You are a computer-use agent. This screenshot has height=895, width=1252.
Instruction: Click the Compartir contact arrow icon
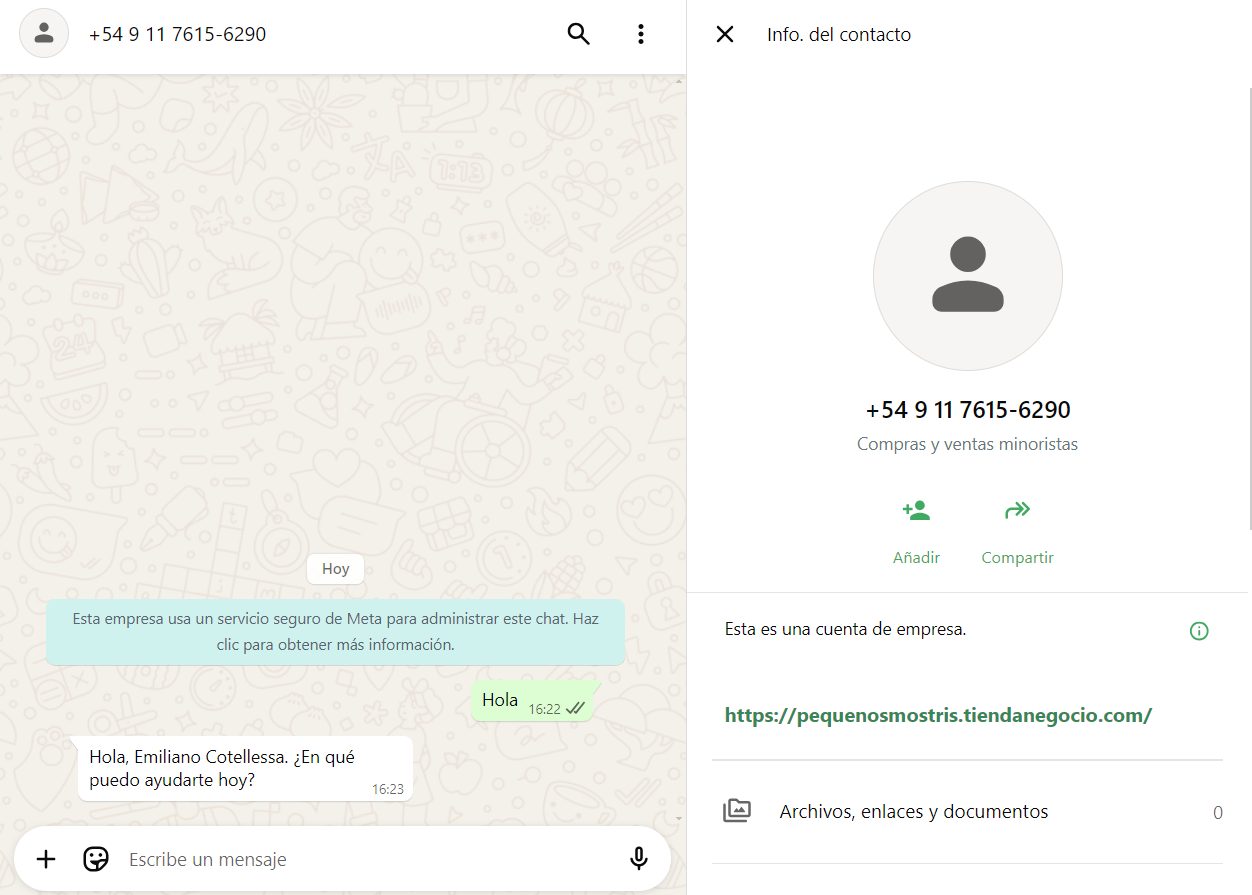point(1017,511)
